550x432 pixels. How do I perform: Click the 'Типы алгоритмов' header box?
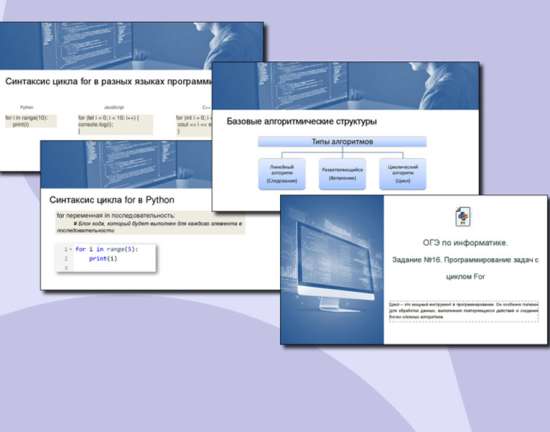coord(342,142)
